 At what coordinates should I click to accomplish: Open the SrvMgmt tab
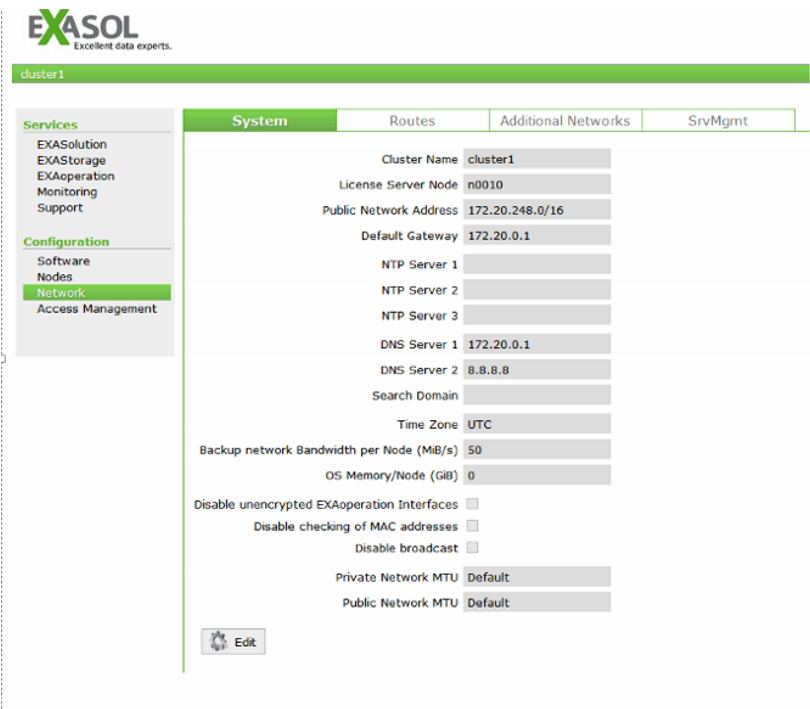(718, 120)
